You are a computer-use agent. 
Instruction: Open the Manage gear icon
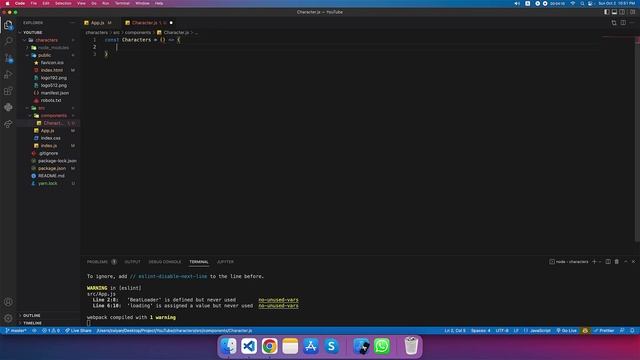pyautogui.click(x=8, y=318)
